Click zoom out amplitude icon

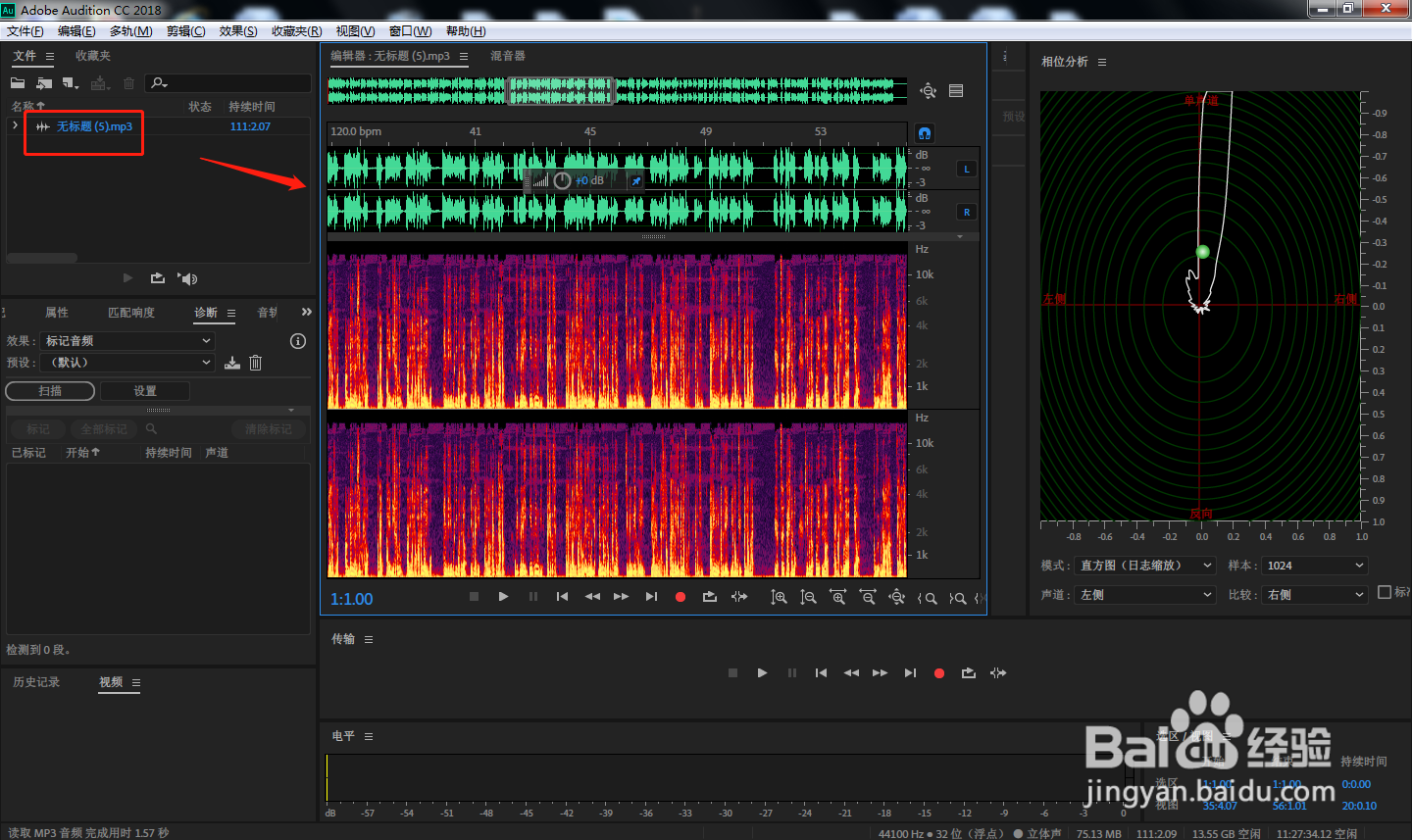tap(808, 597)
